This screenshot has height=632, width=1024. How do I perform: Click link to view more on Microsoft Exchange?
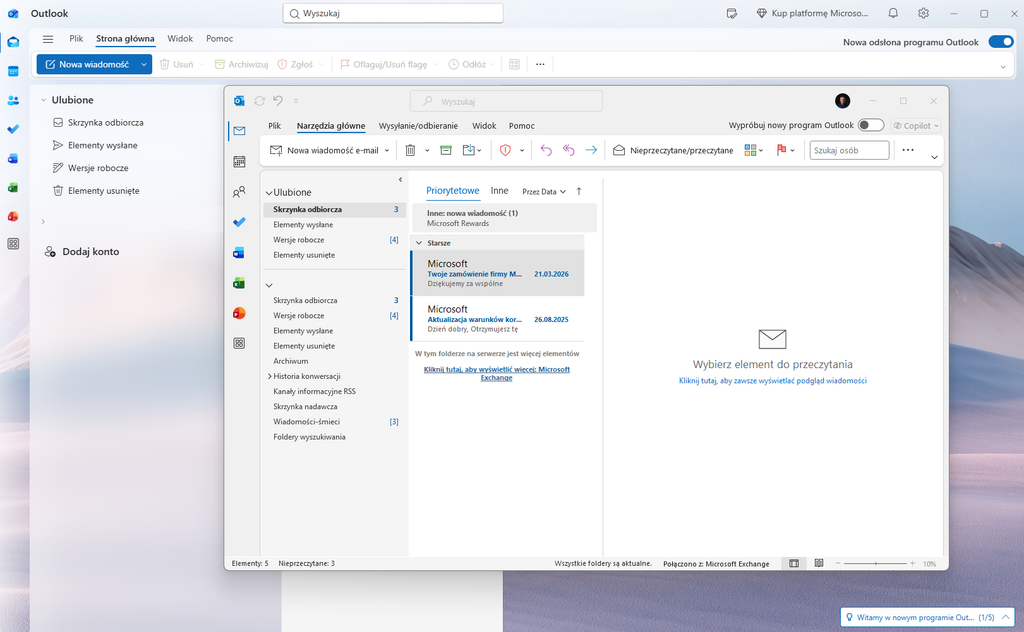point(496,373)
